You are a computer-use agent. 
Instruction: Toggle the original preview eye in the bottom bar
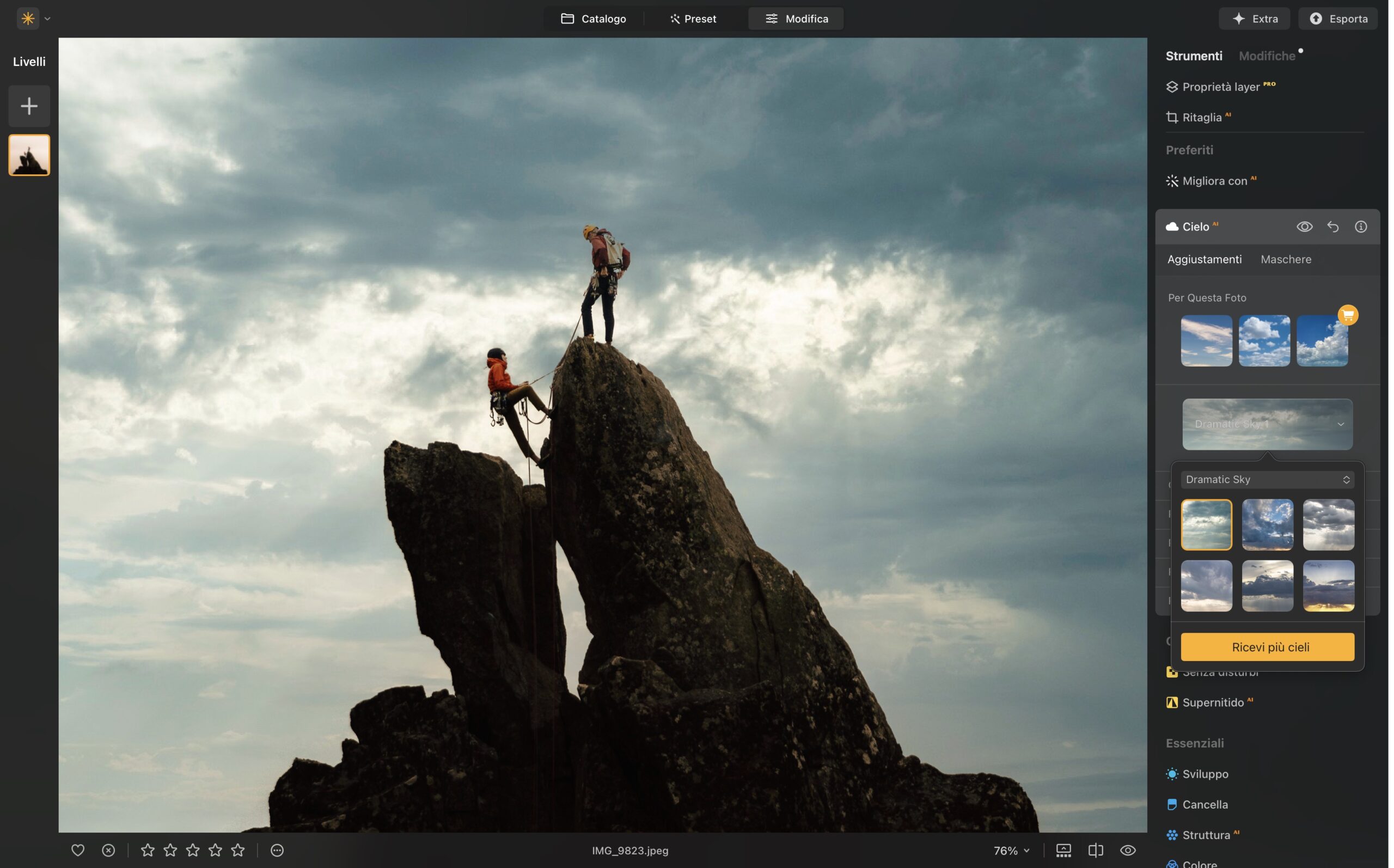click(x=1128, y=850)
